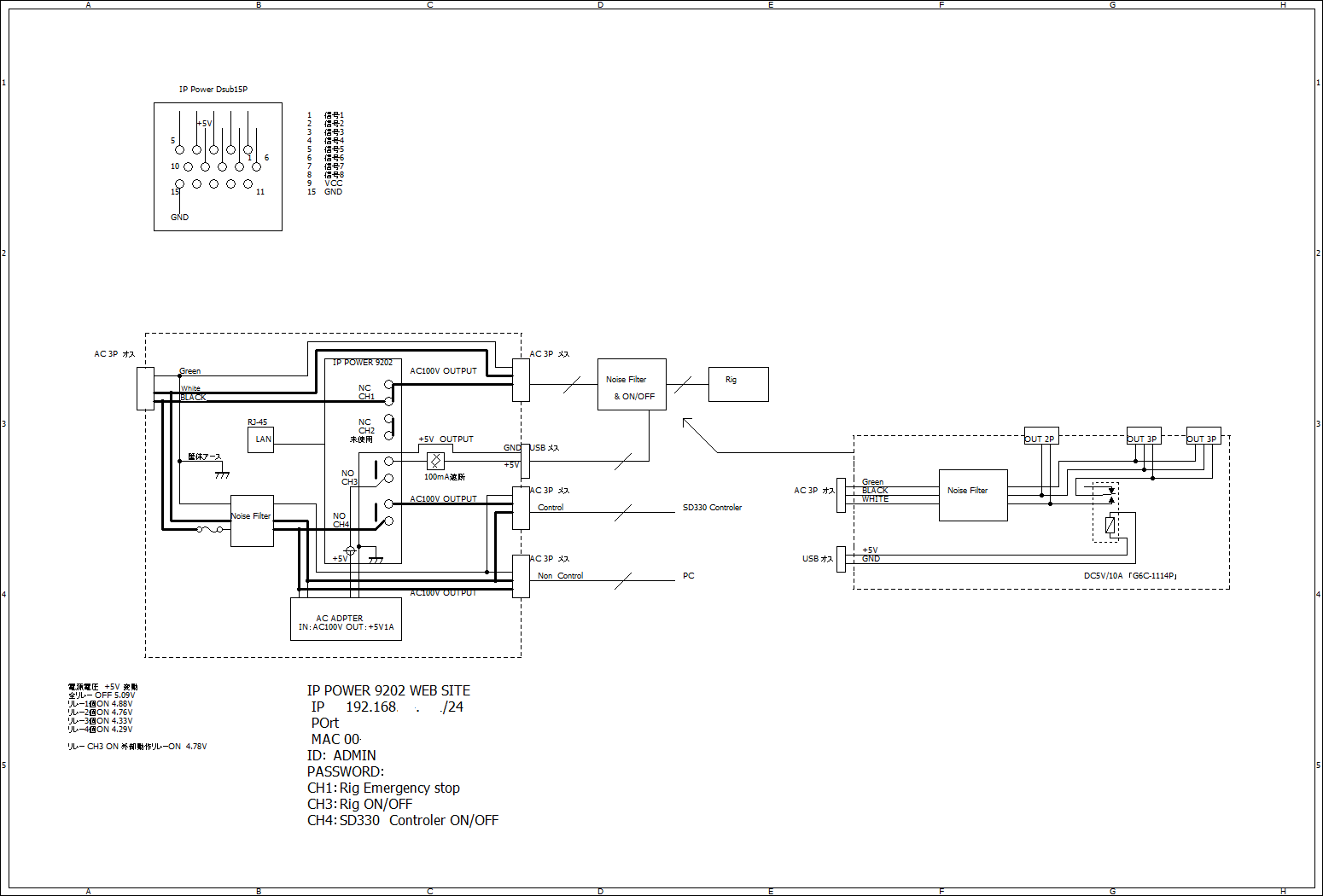This screenshot has height=896, width=1323.
Task: Click the 'リレー2個ON 4.76V' note
Action: point(100,713)
